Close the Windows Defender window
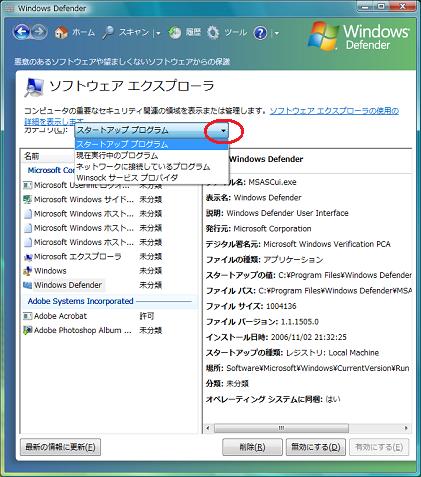This screenshot has height=477, width=421. (x=403, y=6)
